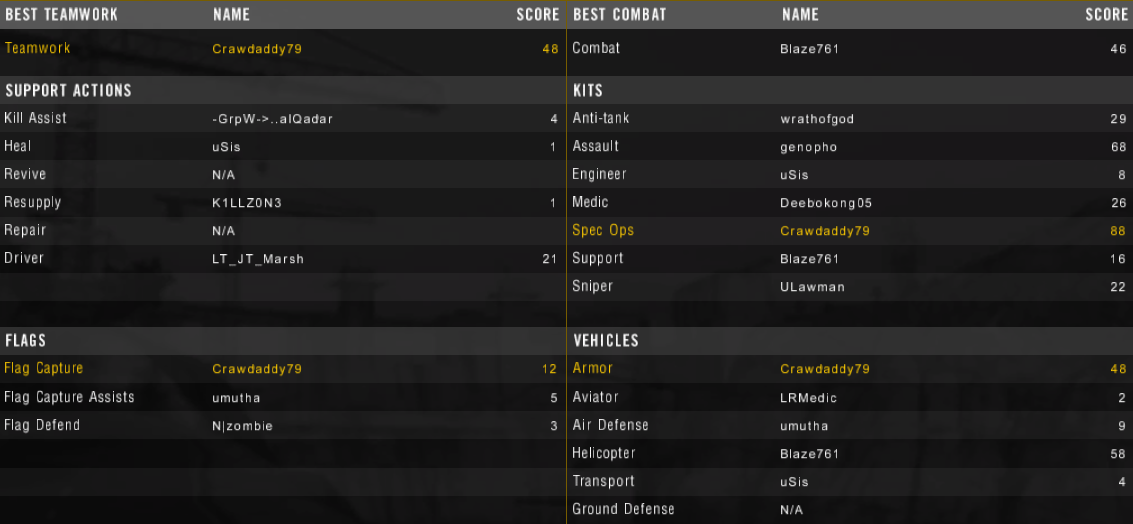Click the Best Combat column header
Image resolution: width=1133 pixels, height=524 pixels.
(x=619, y=14)
